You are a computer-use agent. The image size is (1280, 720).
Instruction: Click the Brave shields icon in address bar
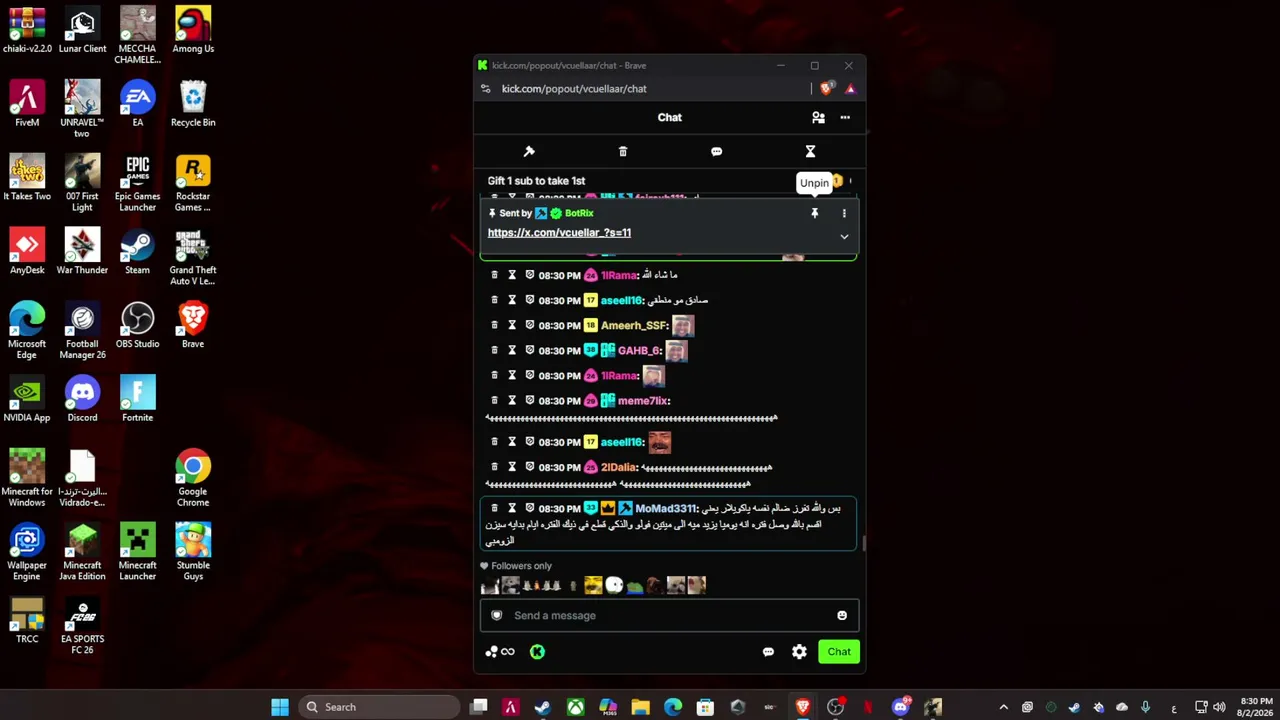pos(825,89)
